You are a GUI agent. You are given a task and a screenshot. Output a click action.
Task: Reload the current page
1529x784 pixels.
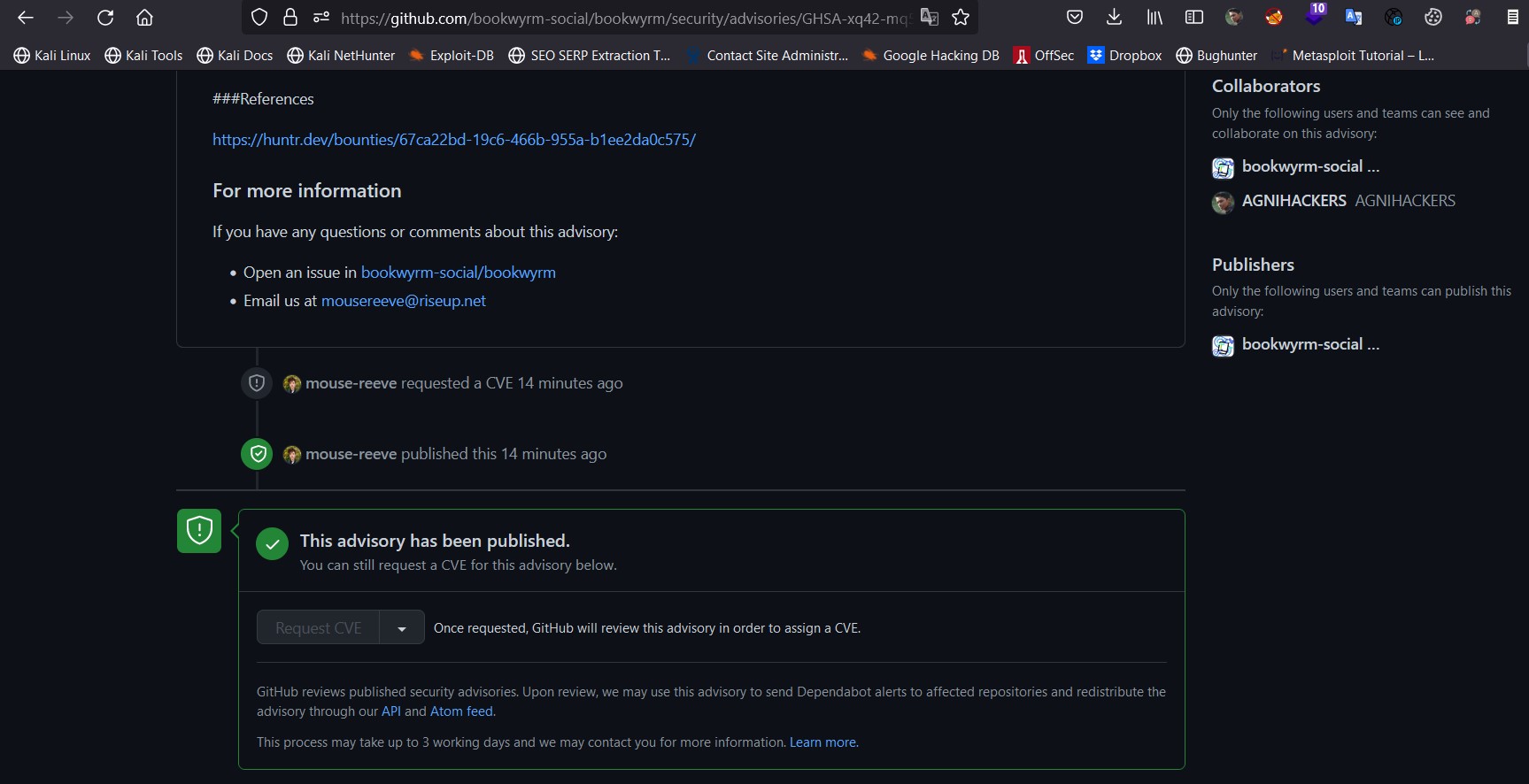pos(105,17)
